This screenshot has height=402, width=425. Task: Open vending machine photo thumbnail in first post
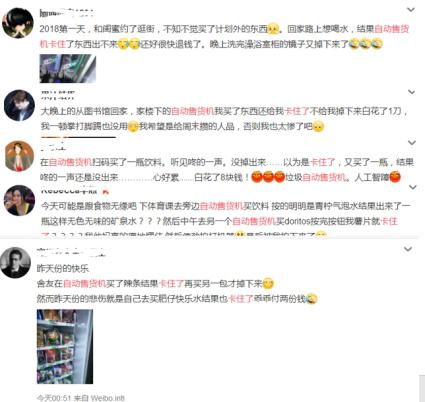click(68, 69)
